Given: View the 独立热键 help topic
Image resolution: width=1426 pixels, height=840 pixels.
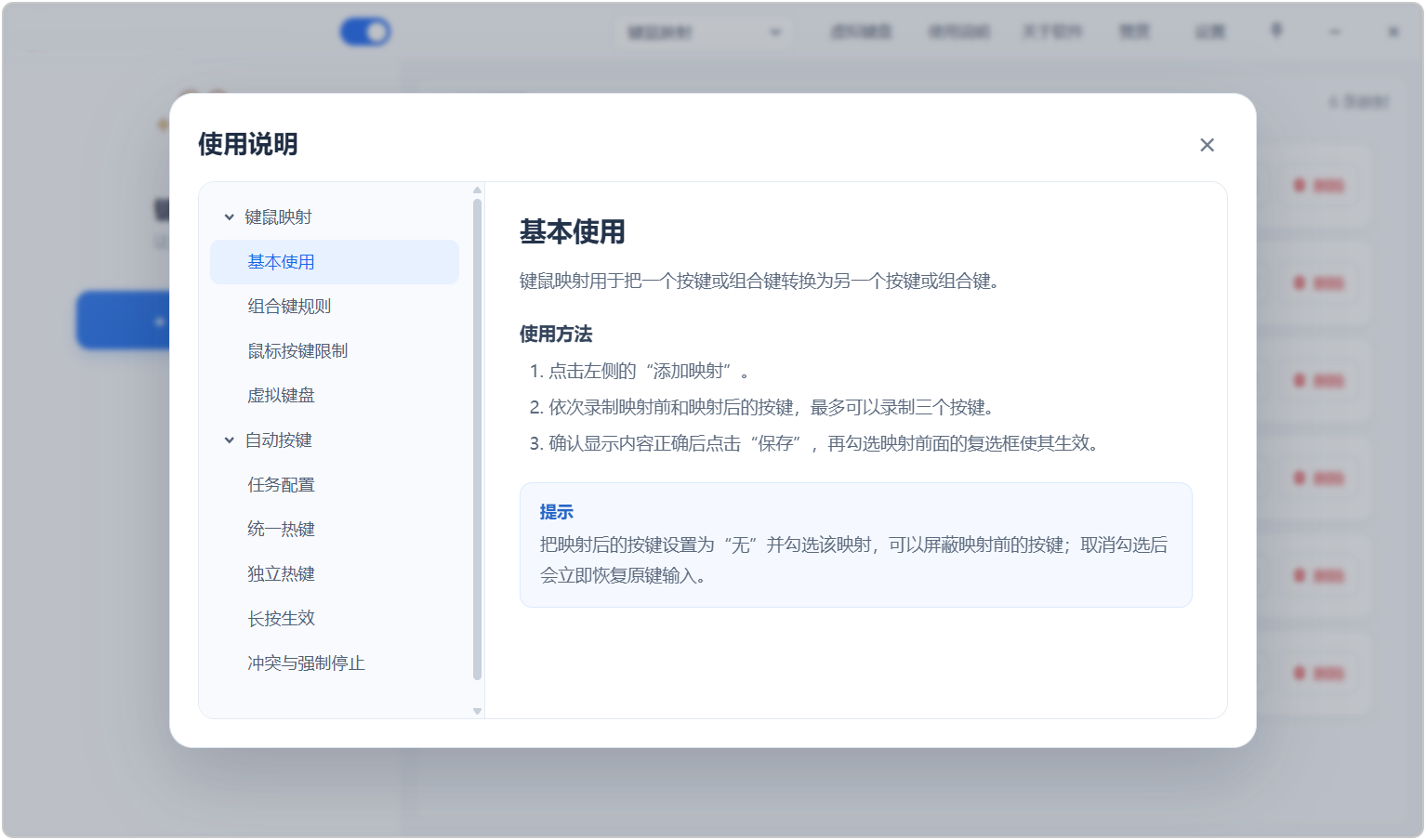Looking at the screenshot, I should pyautogui.click(x=335, y=574).
